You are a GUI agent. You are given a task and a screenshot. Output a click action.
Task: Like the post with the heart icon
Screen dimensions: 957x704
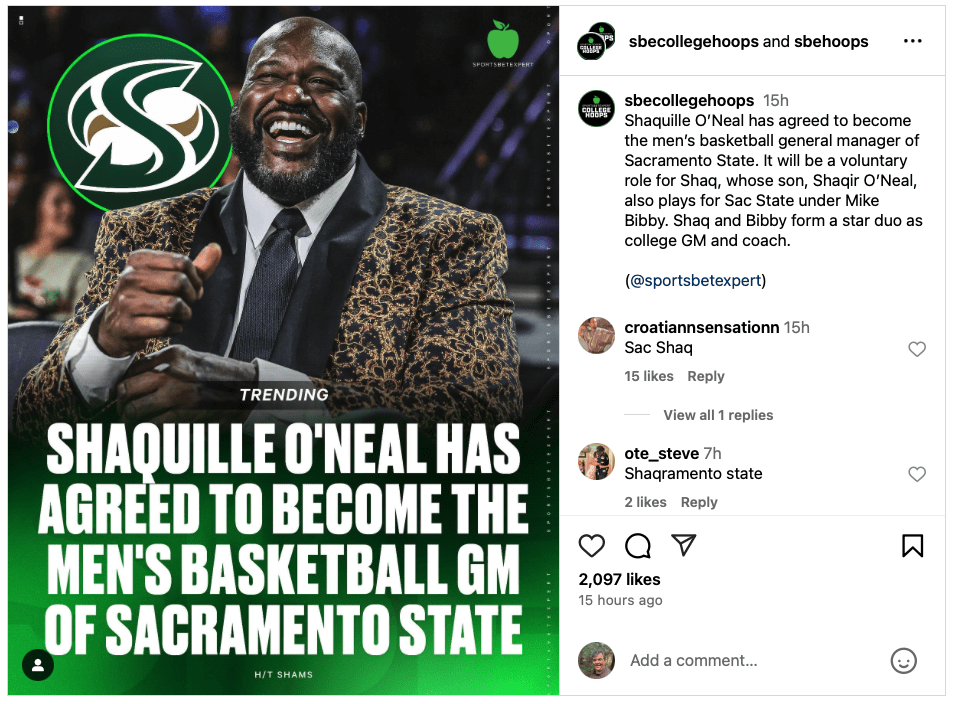(x=591, y=545)
